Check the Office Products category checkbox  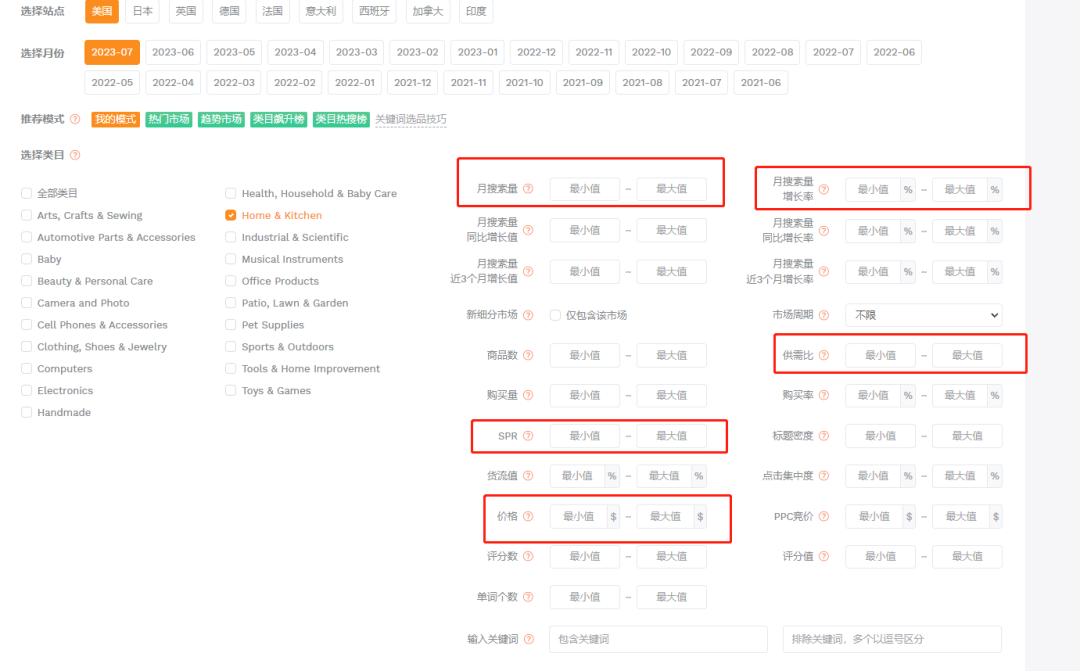[231, 281]
